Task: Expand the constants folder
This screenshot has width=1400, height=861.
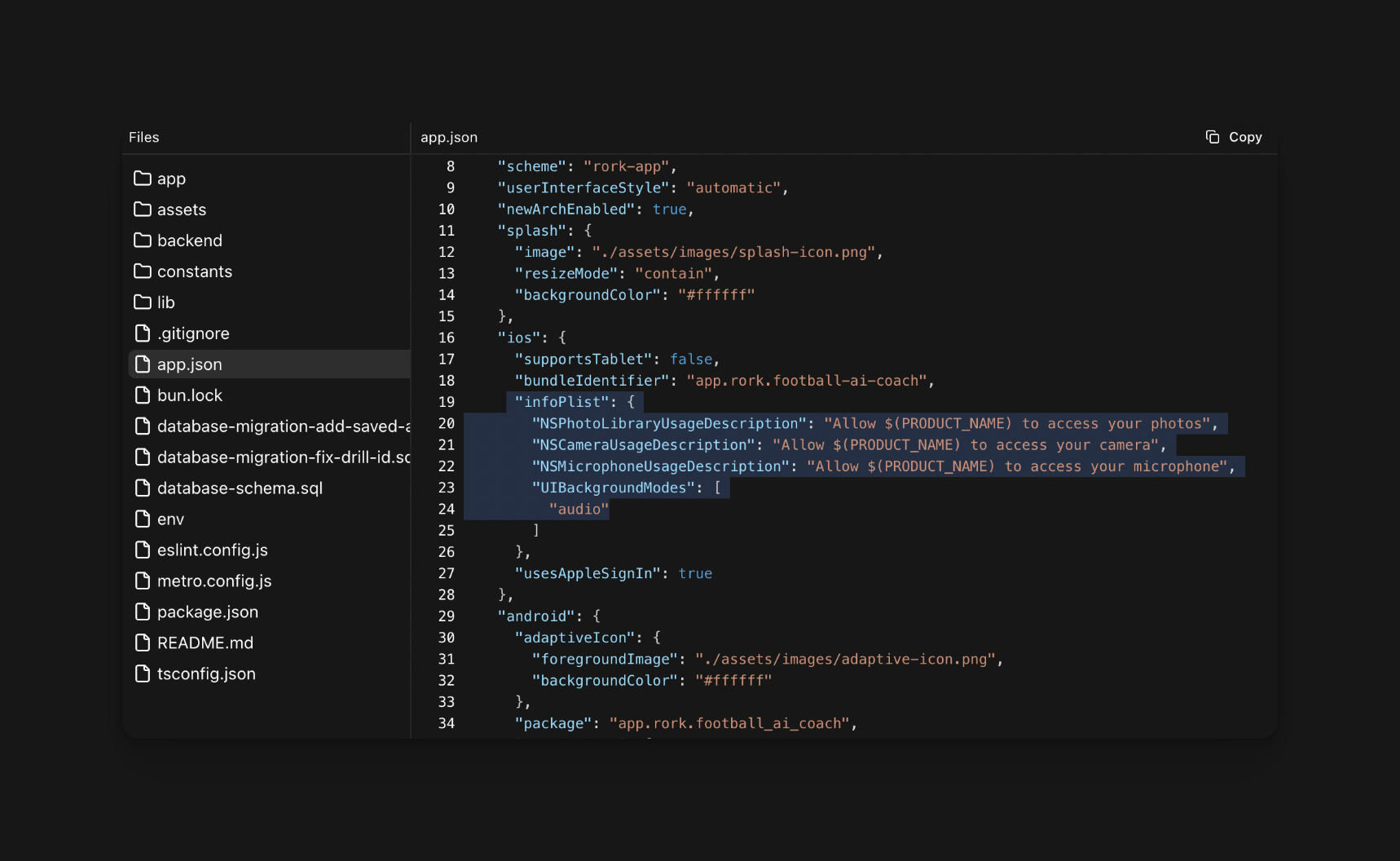Action: coord(269,271)
